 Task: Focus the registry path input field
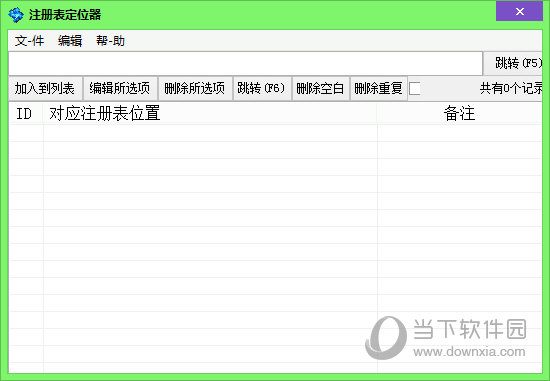tap(246, 64)
